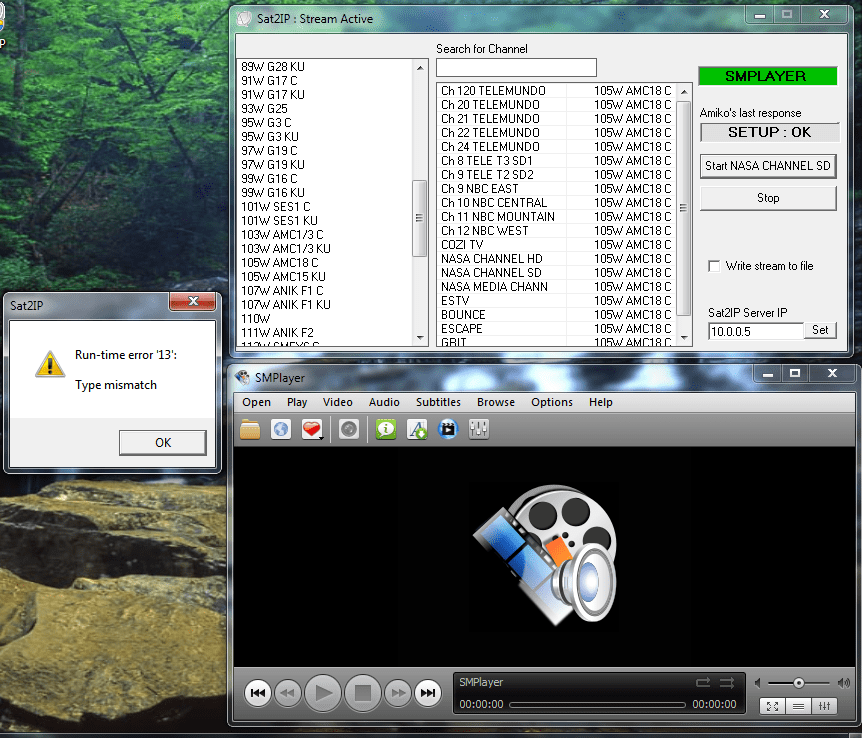Select satellite 105W AMC18 C
This screenshot has width=862, height=738.
point(280,263)
